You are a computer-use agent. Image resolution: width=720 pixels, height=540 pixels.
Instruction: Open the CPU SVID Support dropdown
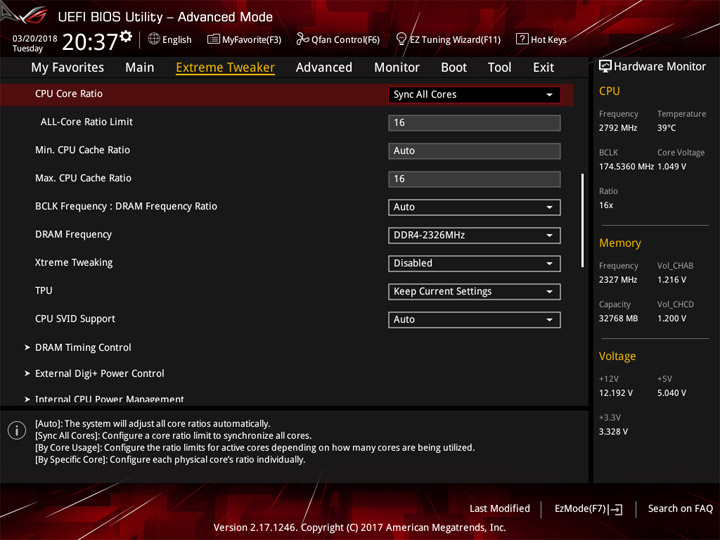pyautogui.click(x=474, y=320)
